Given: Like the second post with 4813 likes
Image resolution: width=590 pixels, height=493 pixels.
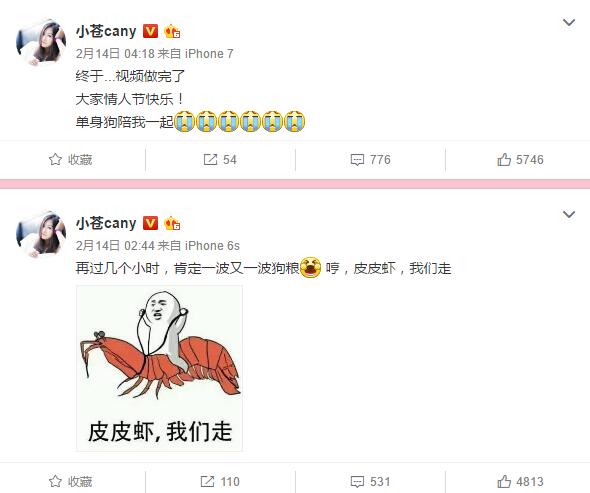Looking at the screenshot, I should coord(520,481).
